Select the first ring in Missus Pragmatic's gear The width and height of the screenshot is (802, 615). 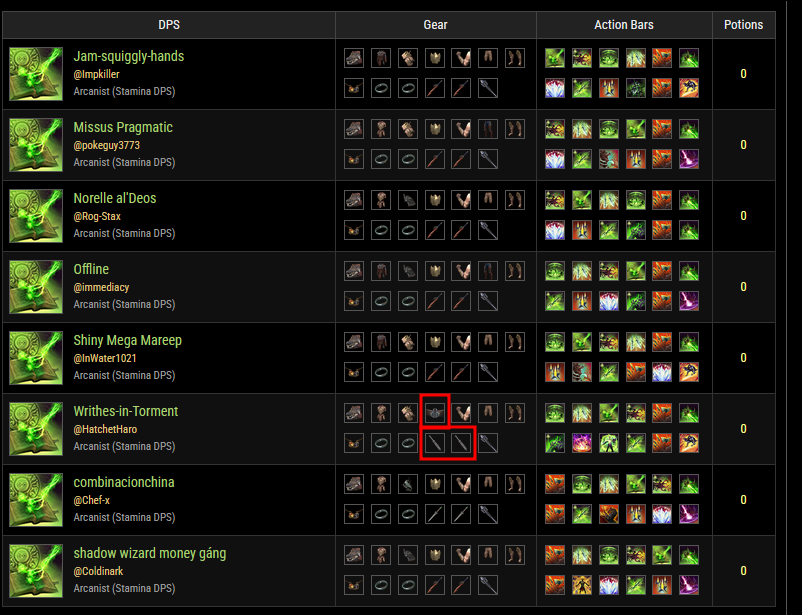point(381,159)
